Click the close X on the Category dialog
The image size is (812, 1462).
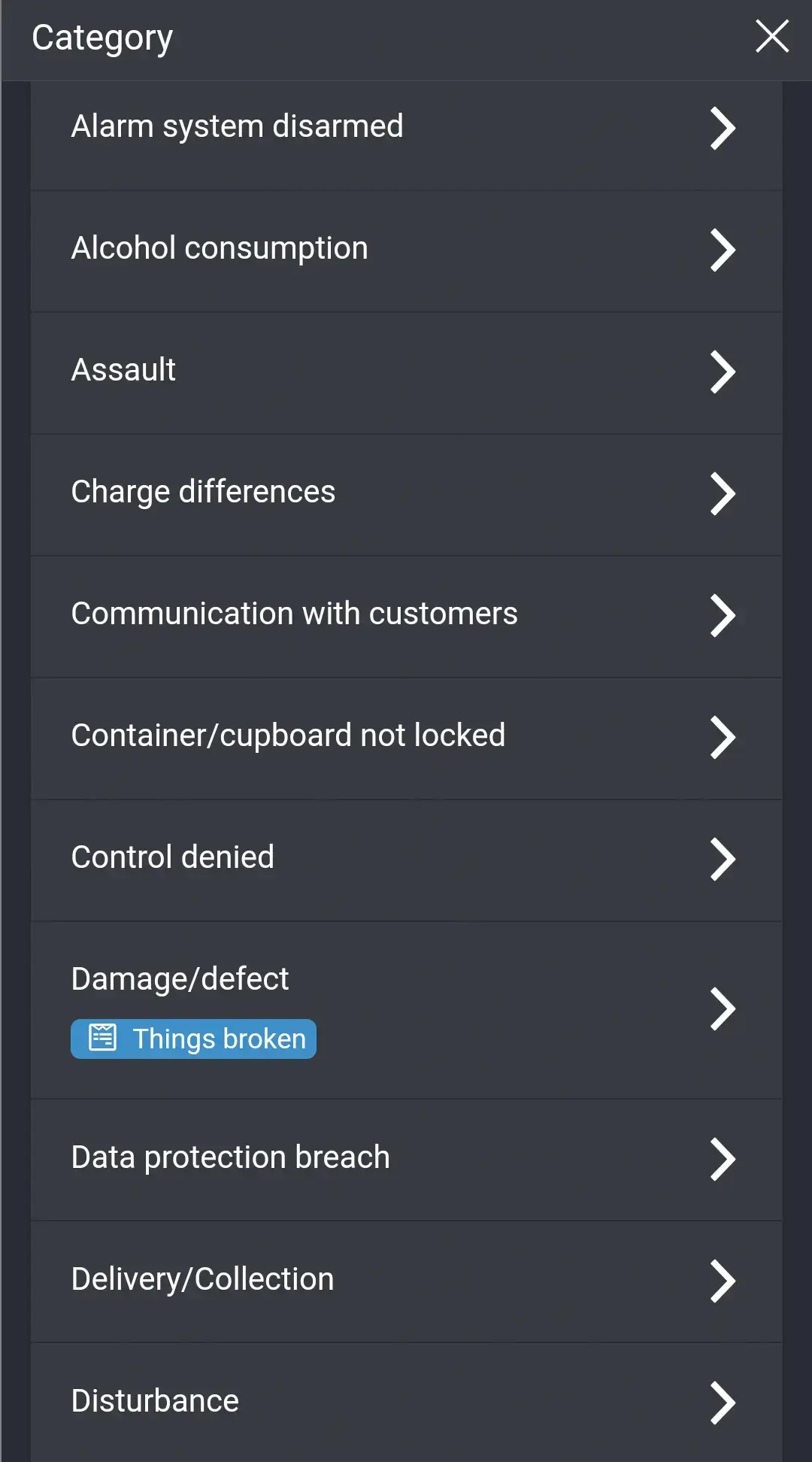[x=772, y=36]
